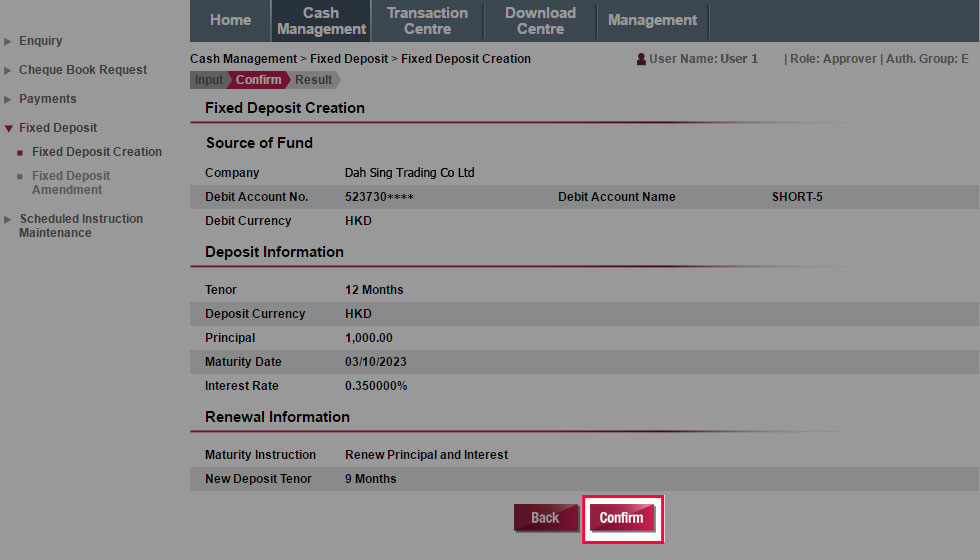The image size is (980, 560).
Task: Click Renew Principal and Interest value
Action: (426, 455)
